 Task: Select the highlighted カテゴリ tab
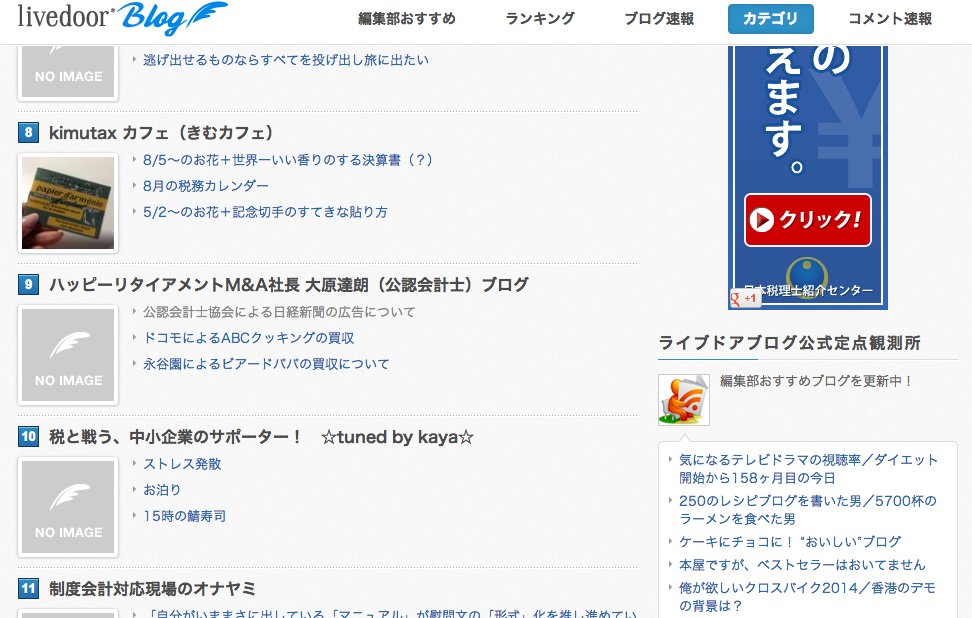(771, 19)
